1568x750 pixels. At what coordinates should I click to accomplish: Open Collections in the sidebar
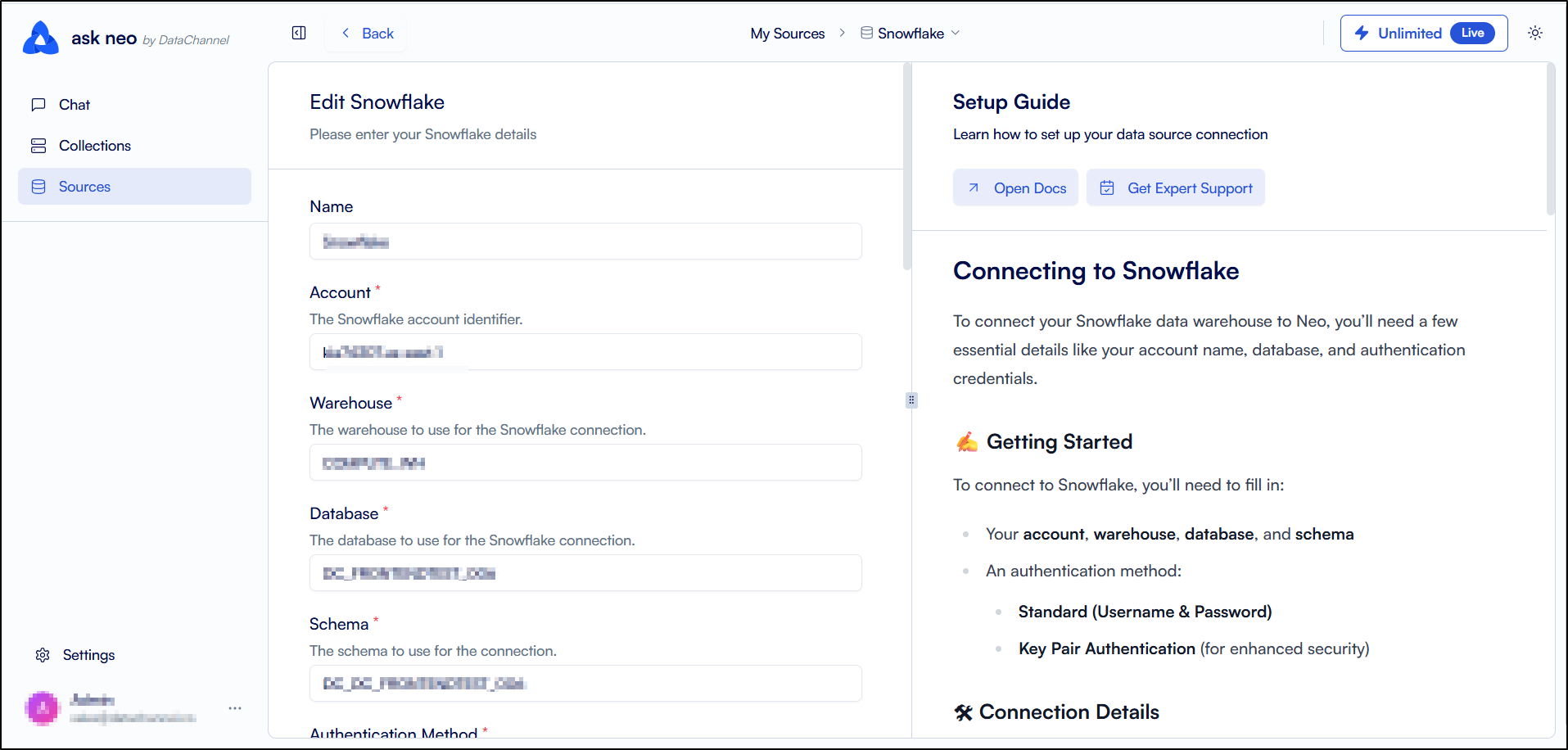tap(134, 146)
